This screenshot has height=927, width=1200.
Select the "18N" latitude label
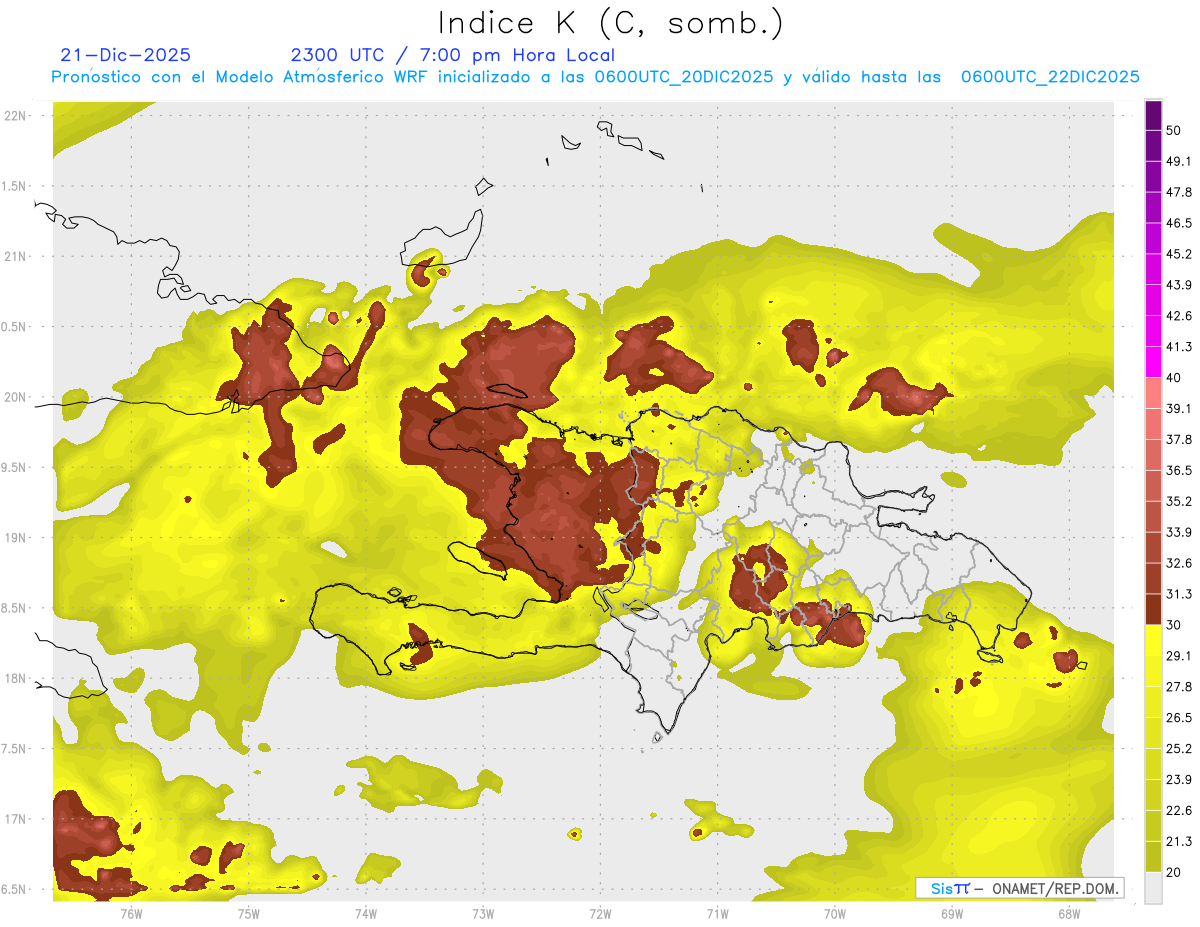16,678
